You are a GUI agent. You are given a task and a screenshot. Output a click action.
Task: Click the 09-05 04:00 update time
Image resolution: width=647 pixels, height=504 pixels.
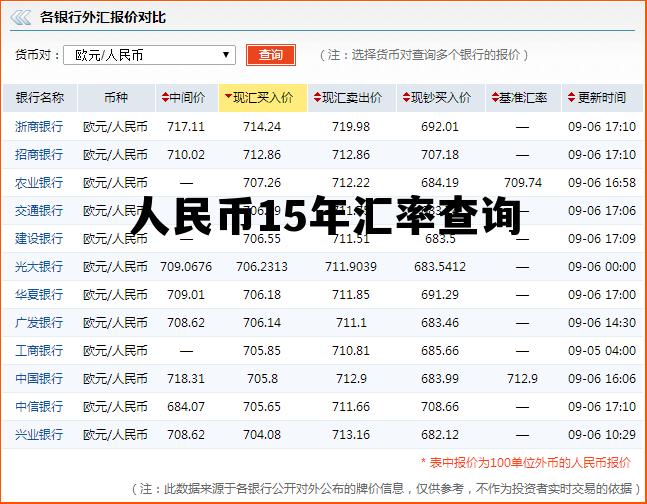(x=602, y=350)
